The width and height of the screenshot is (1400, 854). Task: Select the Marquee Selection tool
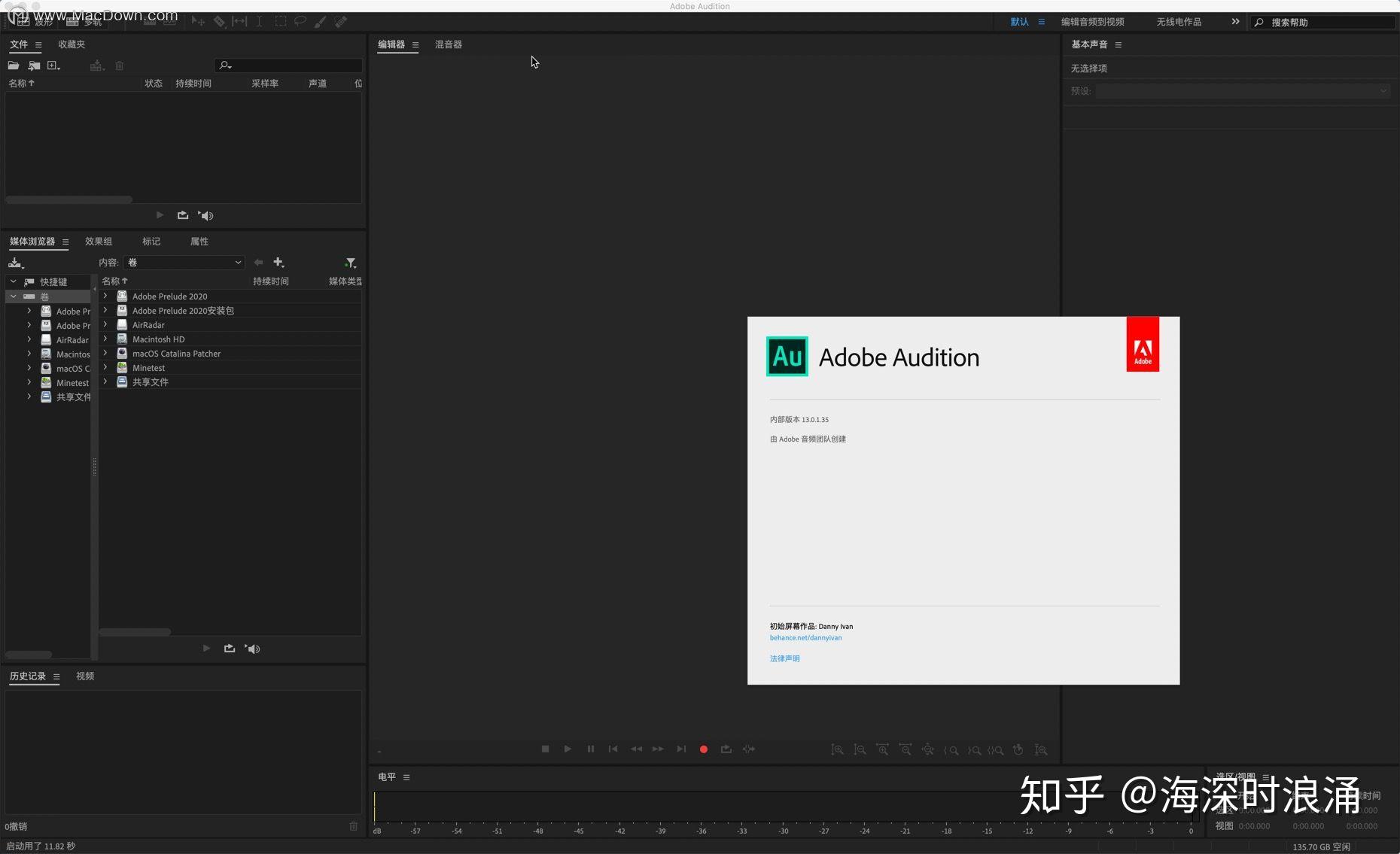[x=280, y=21]
